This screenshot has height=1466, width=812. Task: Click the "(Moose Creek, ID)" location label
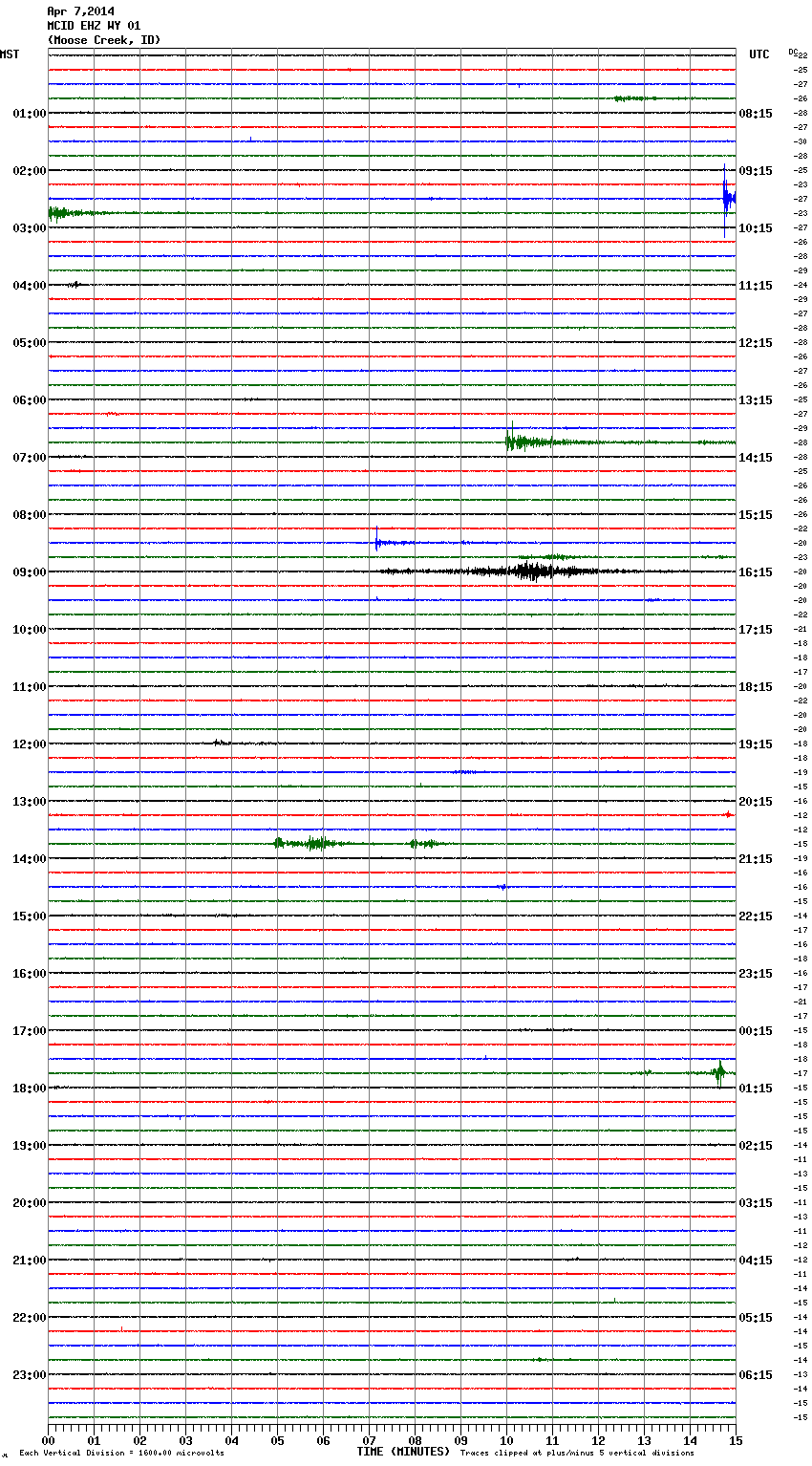[104, 40]
